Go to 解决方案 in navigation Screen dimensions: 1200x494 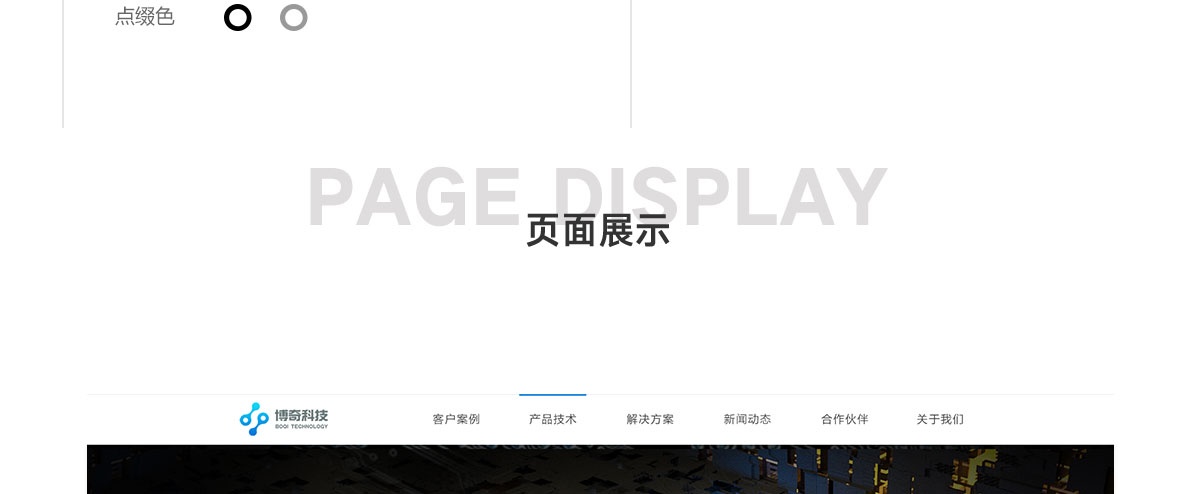[x=650, y=419]
